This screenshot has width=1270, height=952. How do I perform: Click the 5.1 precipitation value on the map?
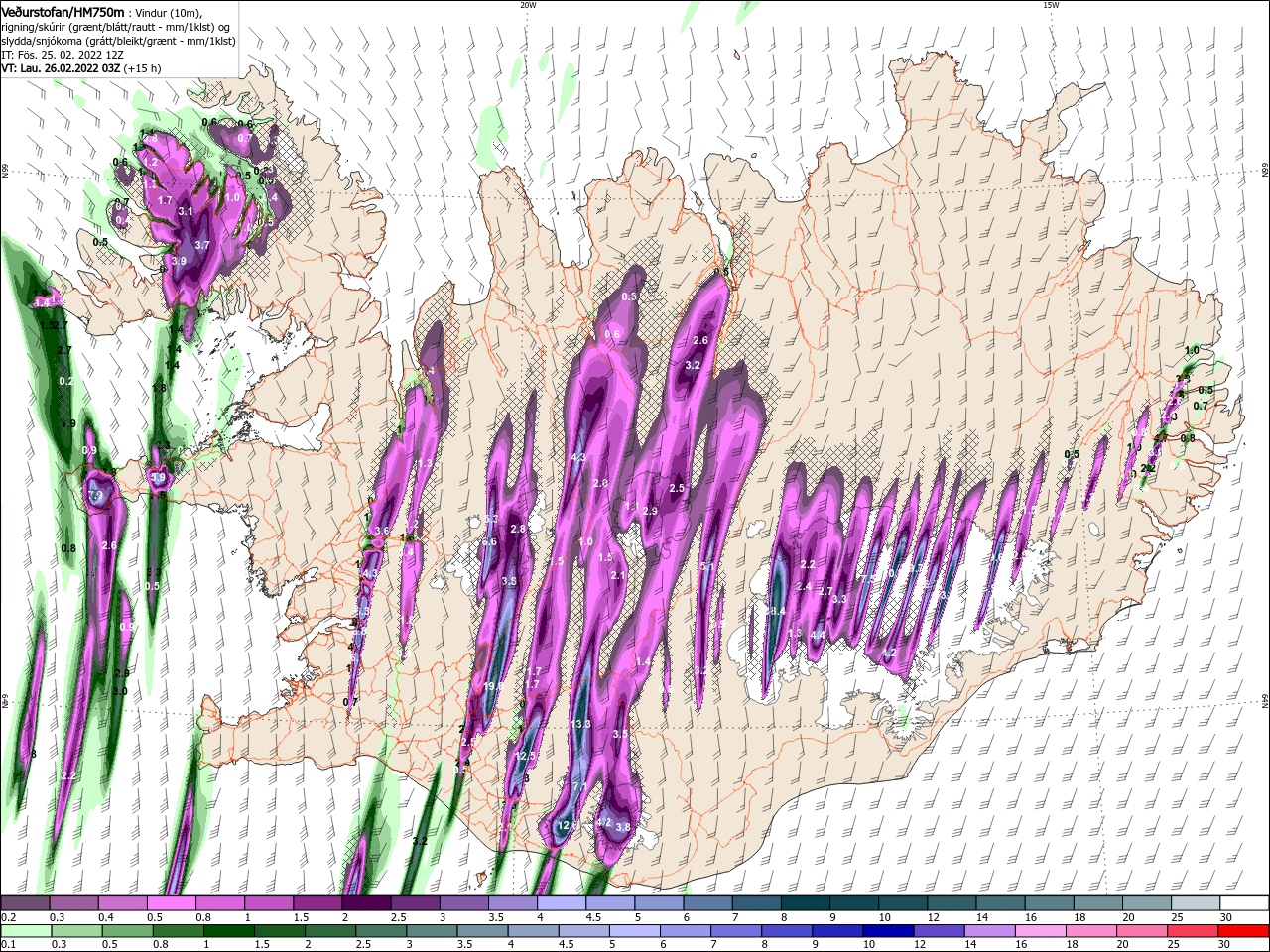click(x=707, y=566)
